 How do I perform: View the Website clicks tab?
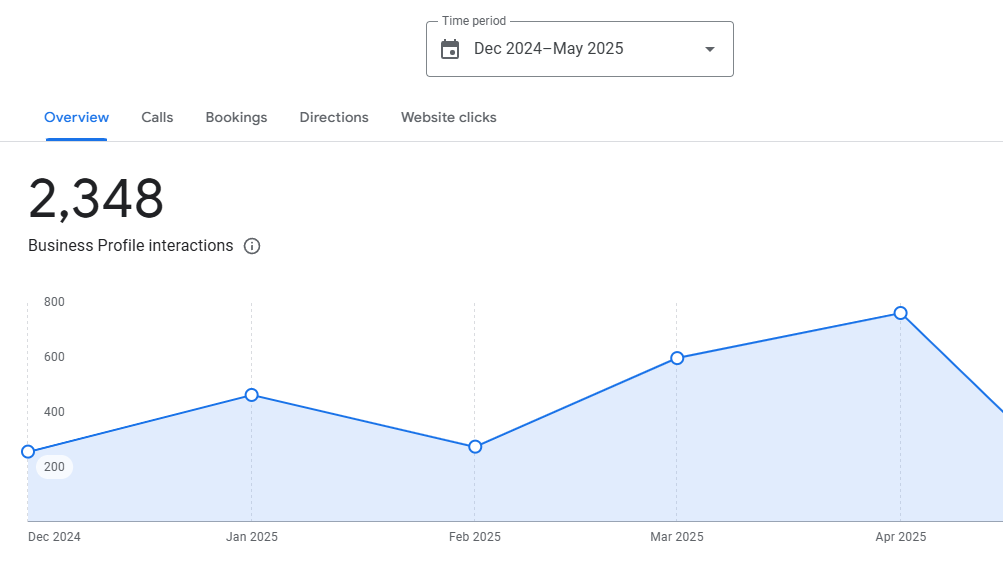[x=448, y=117]
